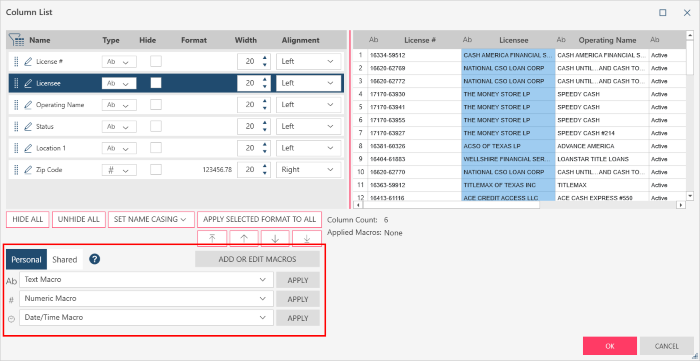
Task: Open Alignment dropdown for Zip Code row
Action: coord(308,170)
